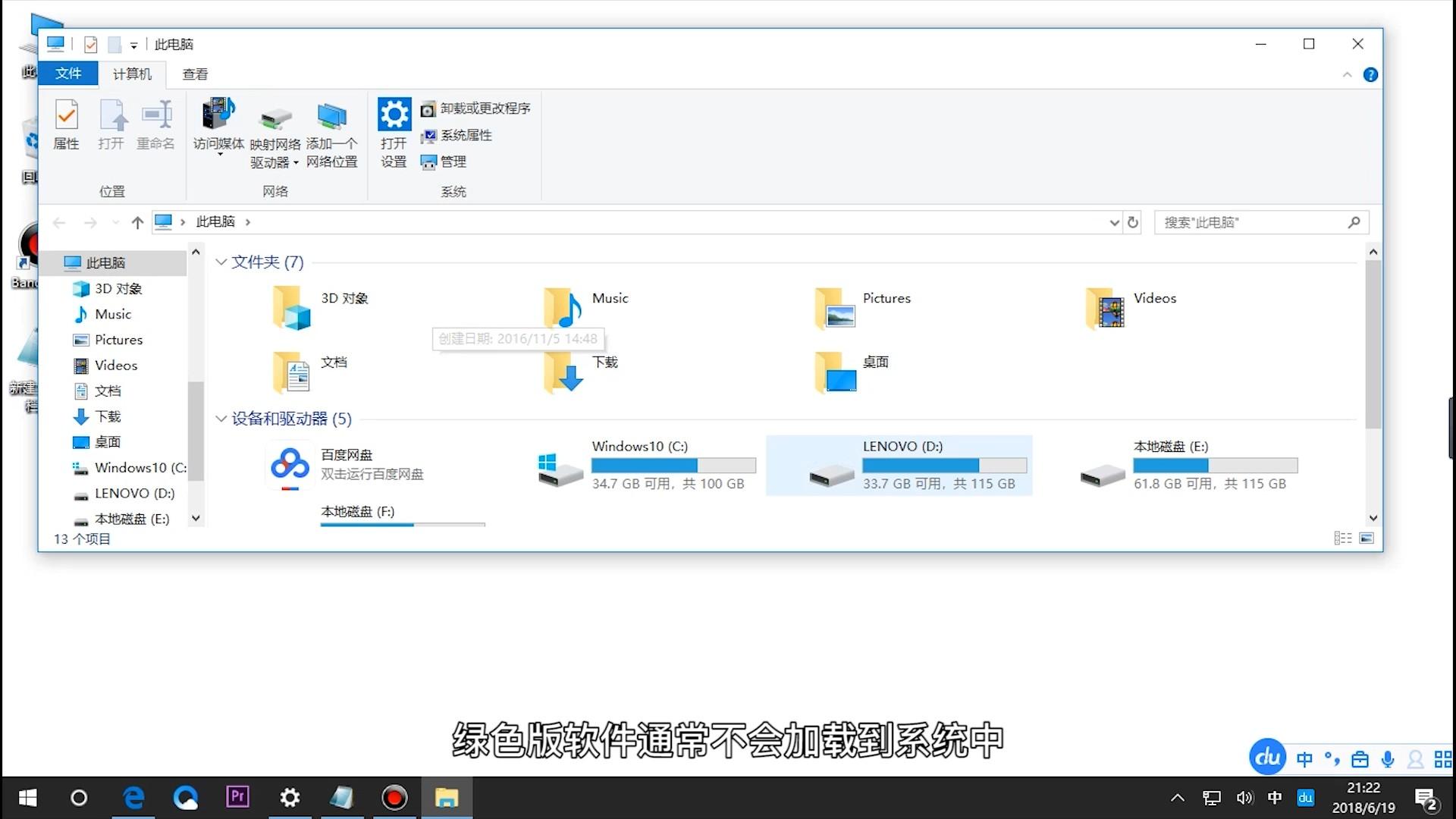
Task: Switch to details view in the status bar
Action: [1342, 538]
